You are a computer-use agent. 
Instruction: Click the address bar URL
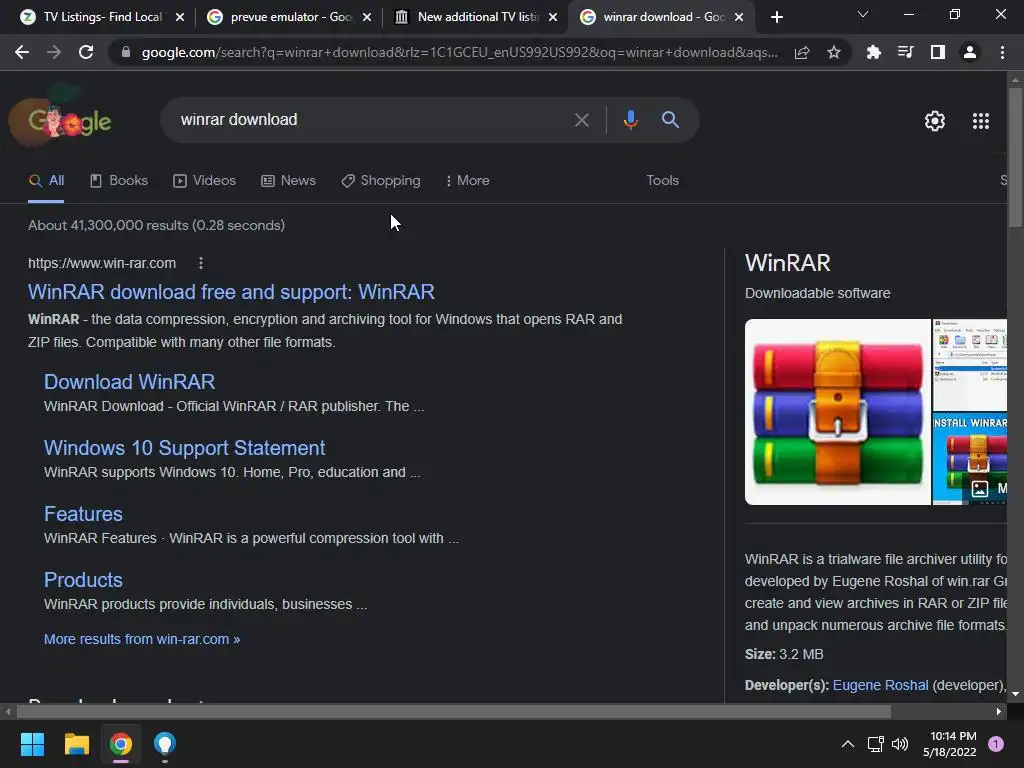tap(459, 52)
